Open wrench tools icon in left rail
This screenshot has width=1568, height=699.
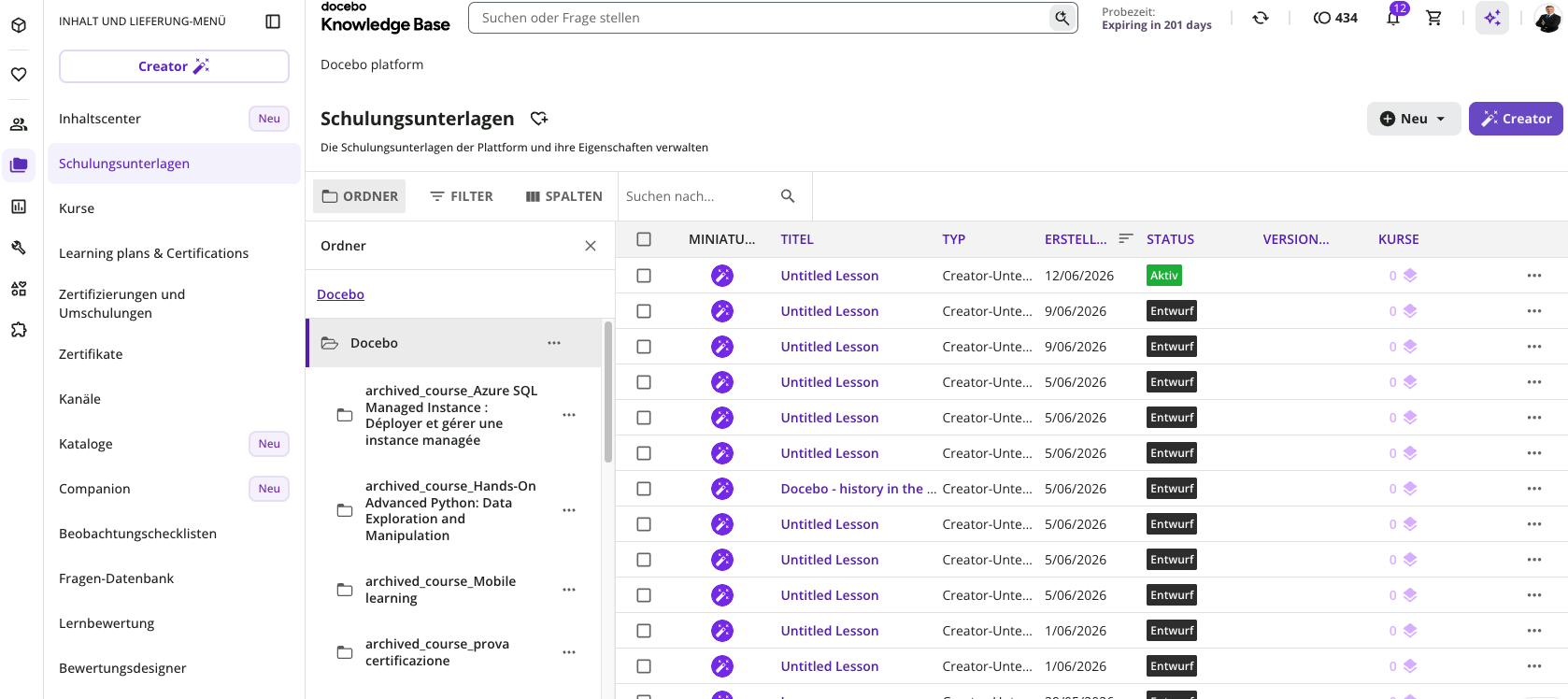(19, 248)
